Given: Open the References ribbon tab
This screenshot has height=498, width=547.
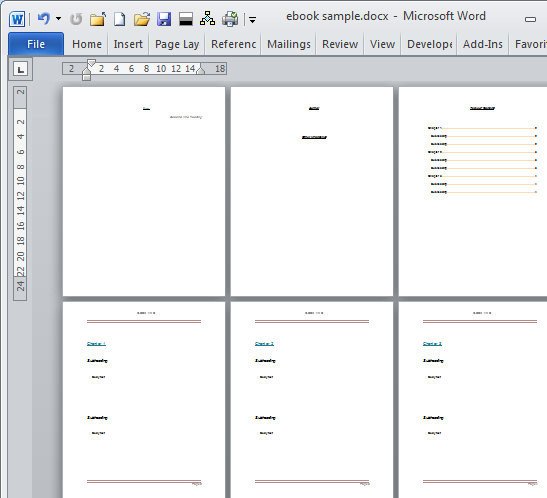Looking at the screenshot, I should (x=233, y=44).
